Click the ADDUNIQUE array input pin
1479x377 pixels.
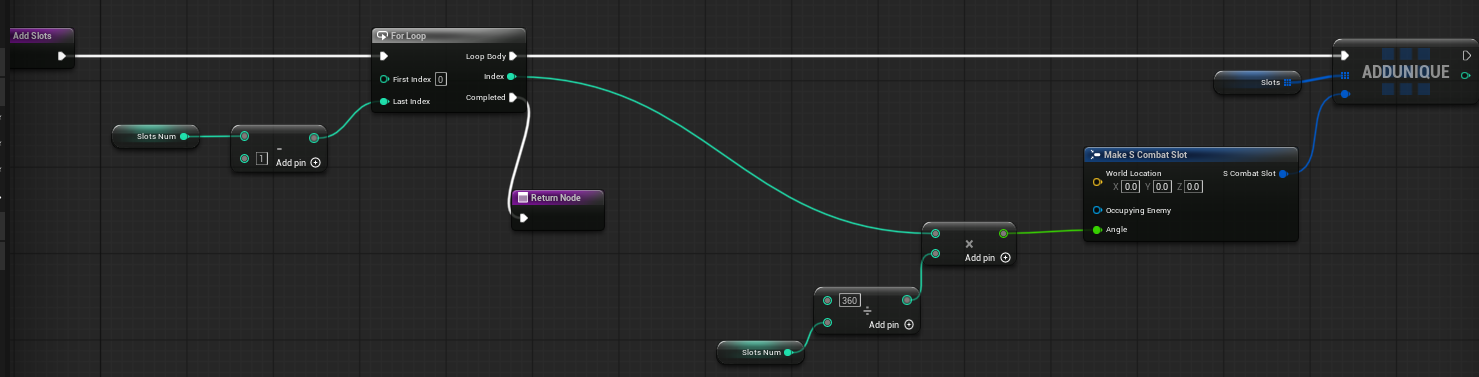(1345, 76)
